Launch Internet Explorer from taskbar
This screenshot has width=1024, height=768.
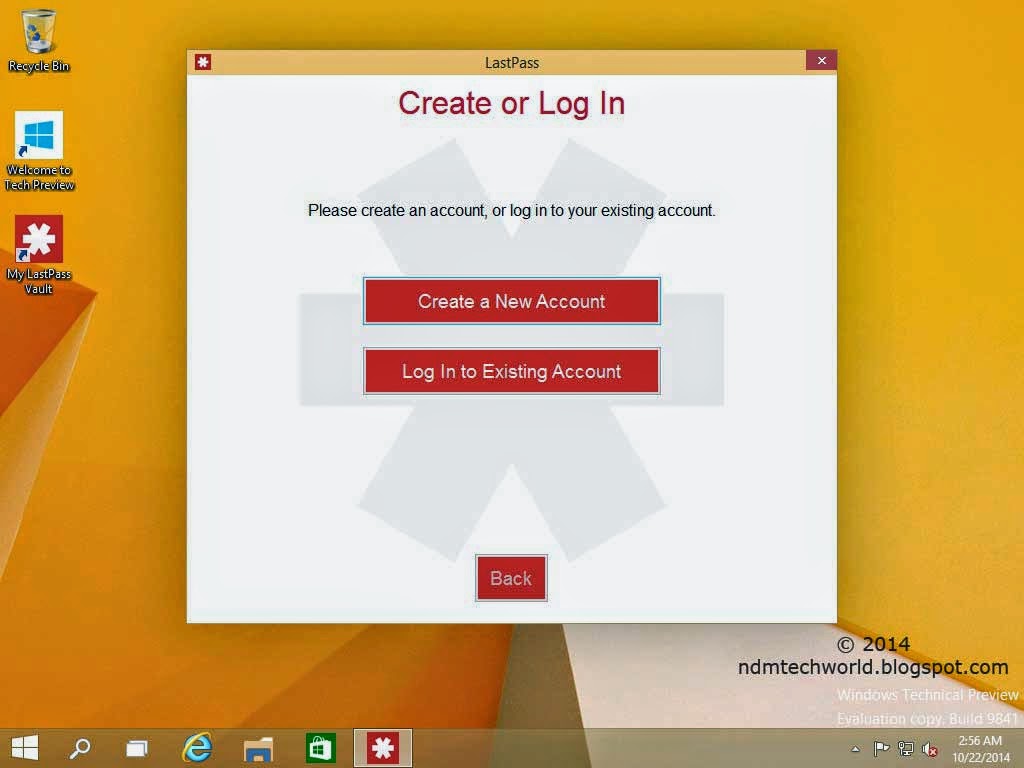tap(197, 748)
